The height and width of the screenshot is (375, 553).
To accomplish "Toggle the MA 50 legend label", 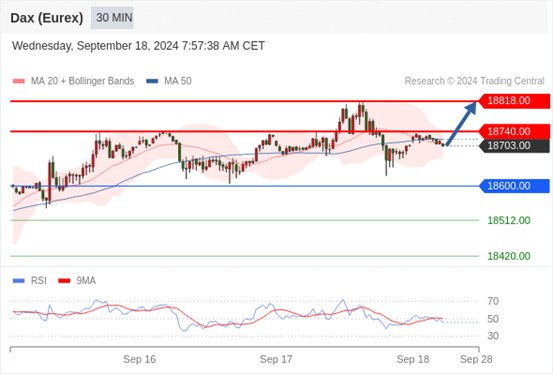I will (178, 81).
